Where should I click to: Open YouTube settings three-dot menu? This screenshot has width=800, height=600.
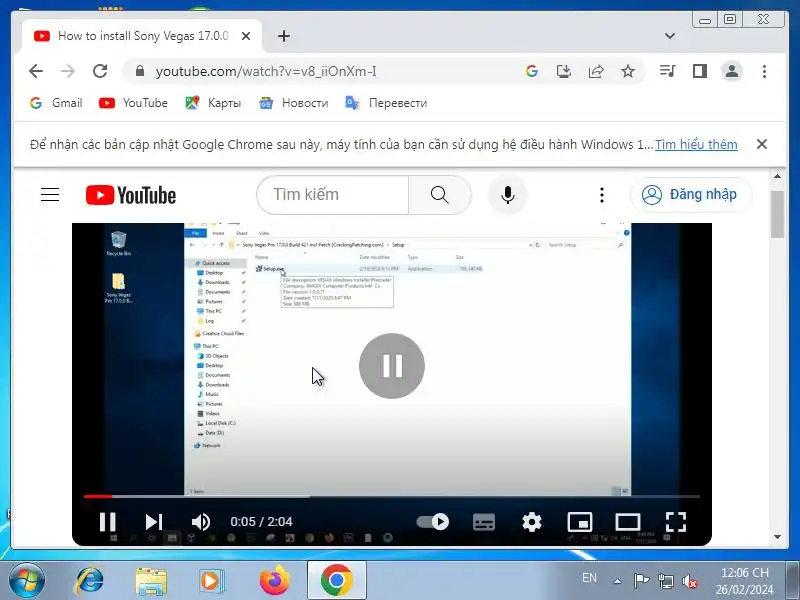click(602, 195)
